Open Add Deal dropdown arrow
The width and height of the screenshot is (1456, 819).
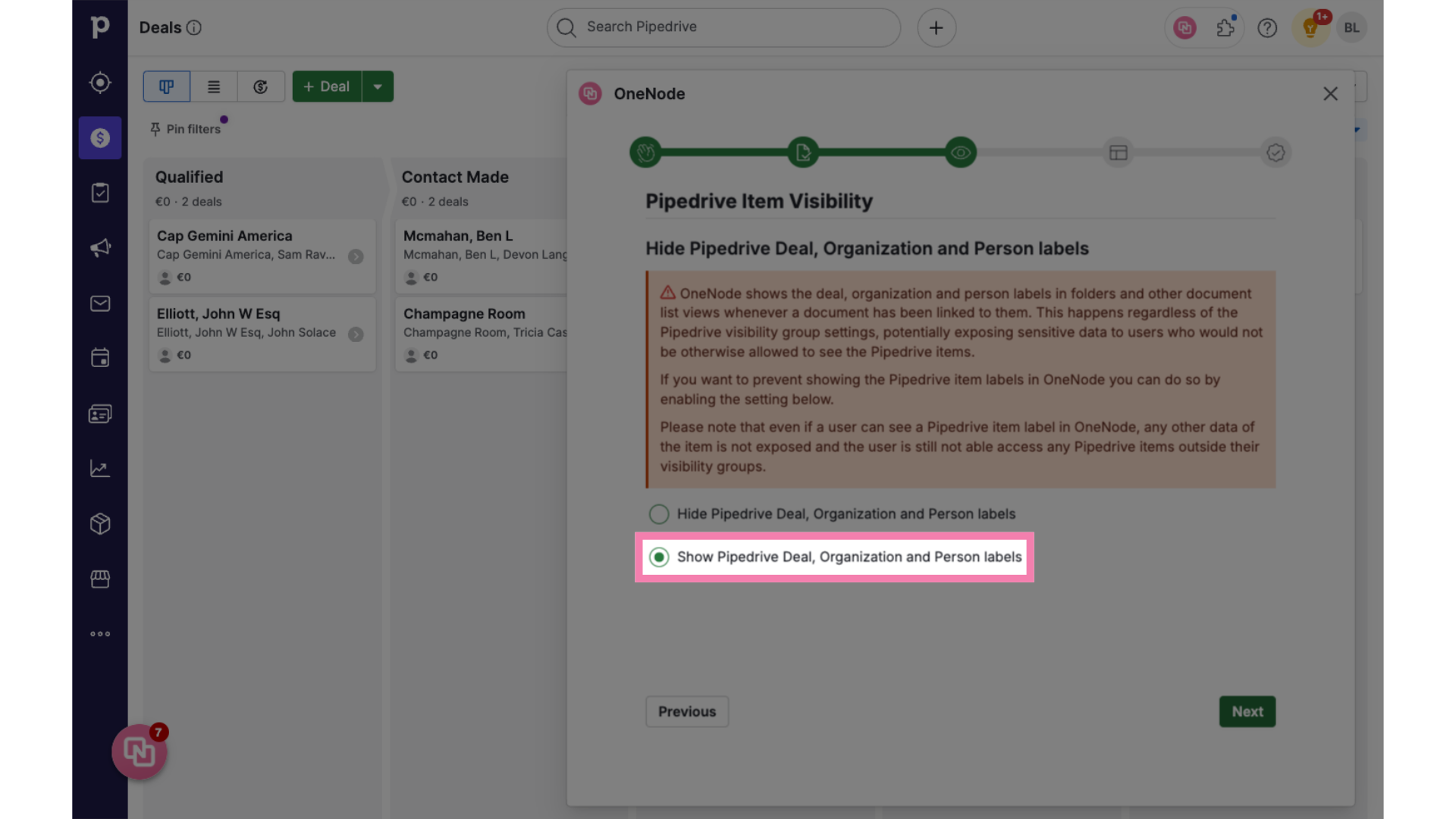pyautogui.click(x=378, y=86)
